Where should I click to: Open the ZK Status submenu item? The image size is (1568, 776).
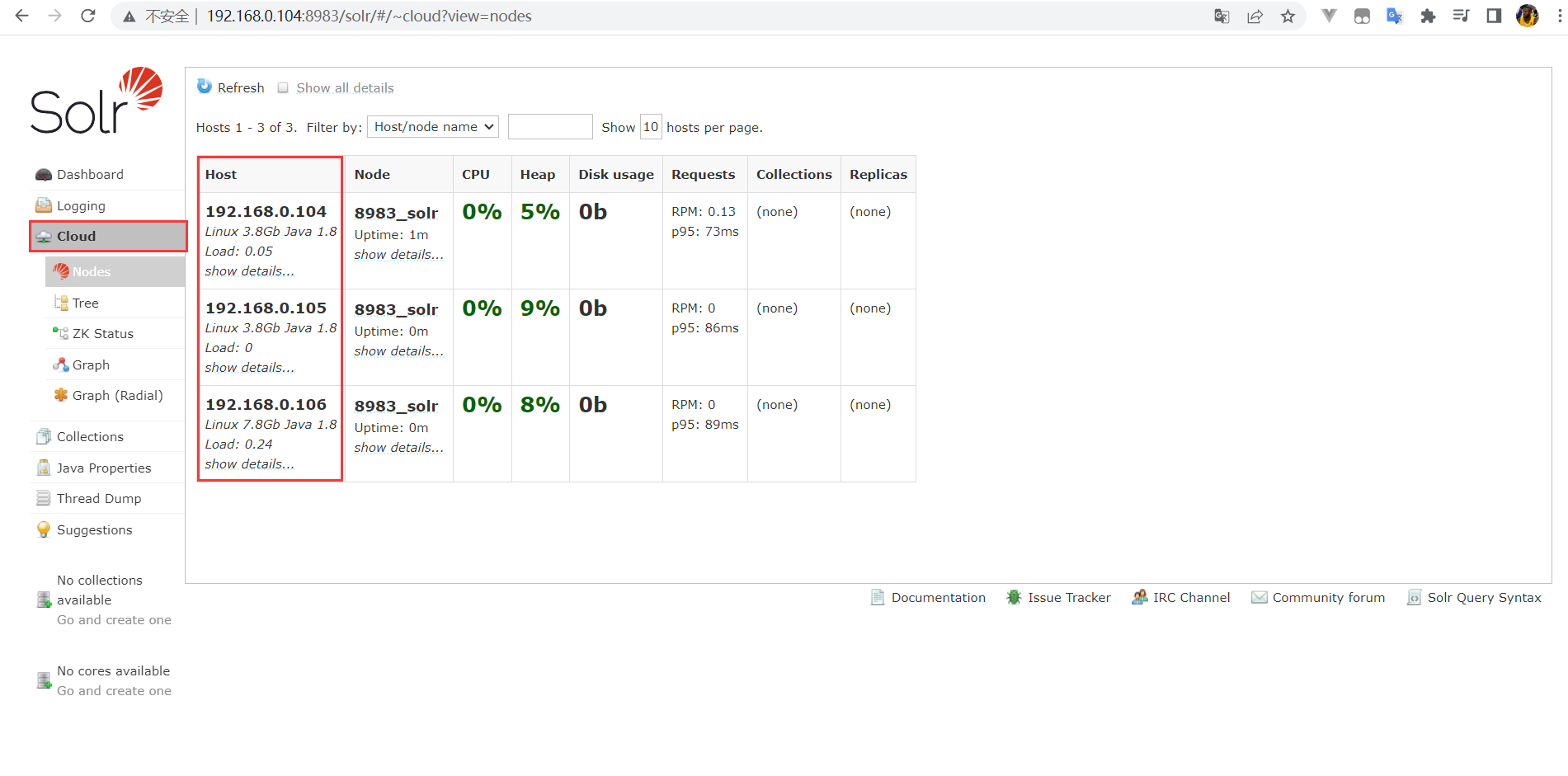(x=115, y=333)
